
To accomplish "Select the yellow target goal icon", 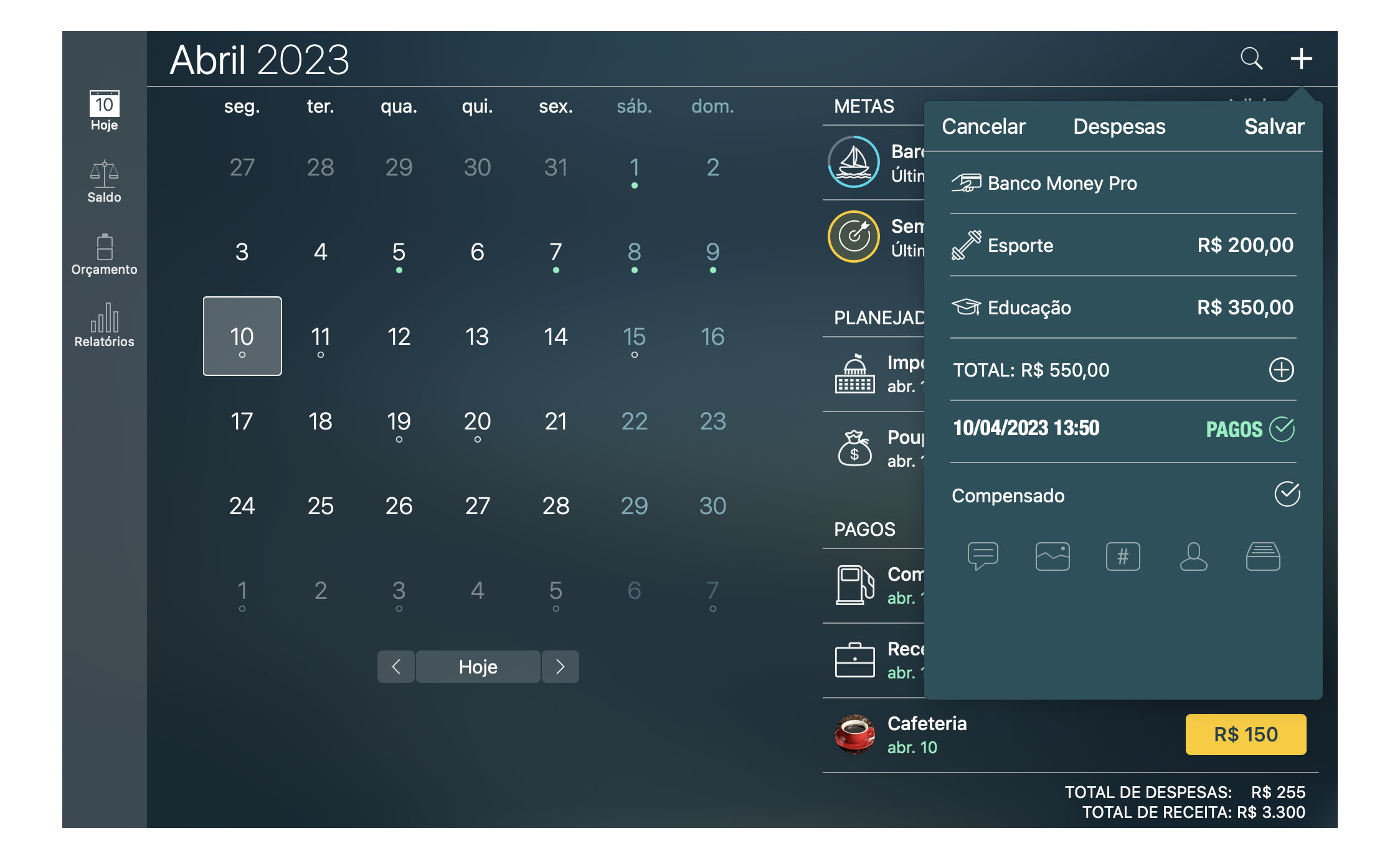I will tap(854, 237).
